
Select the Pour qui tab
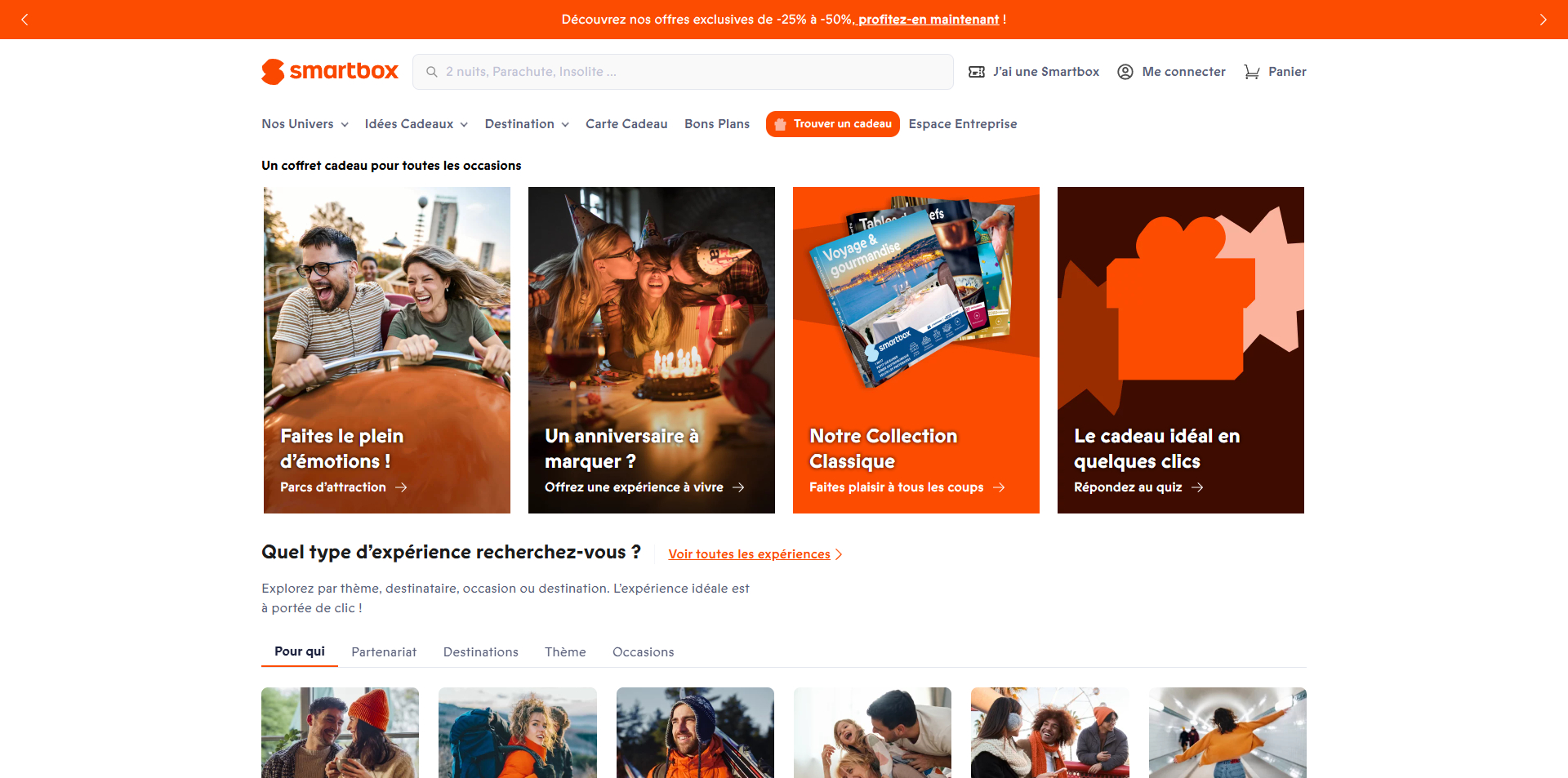[300, 651]
